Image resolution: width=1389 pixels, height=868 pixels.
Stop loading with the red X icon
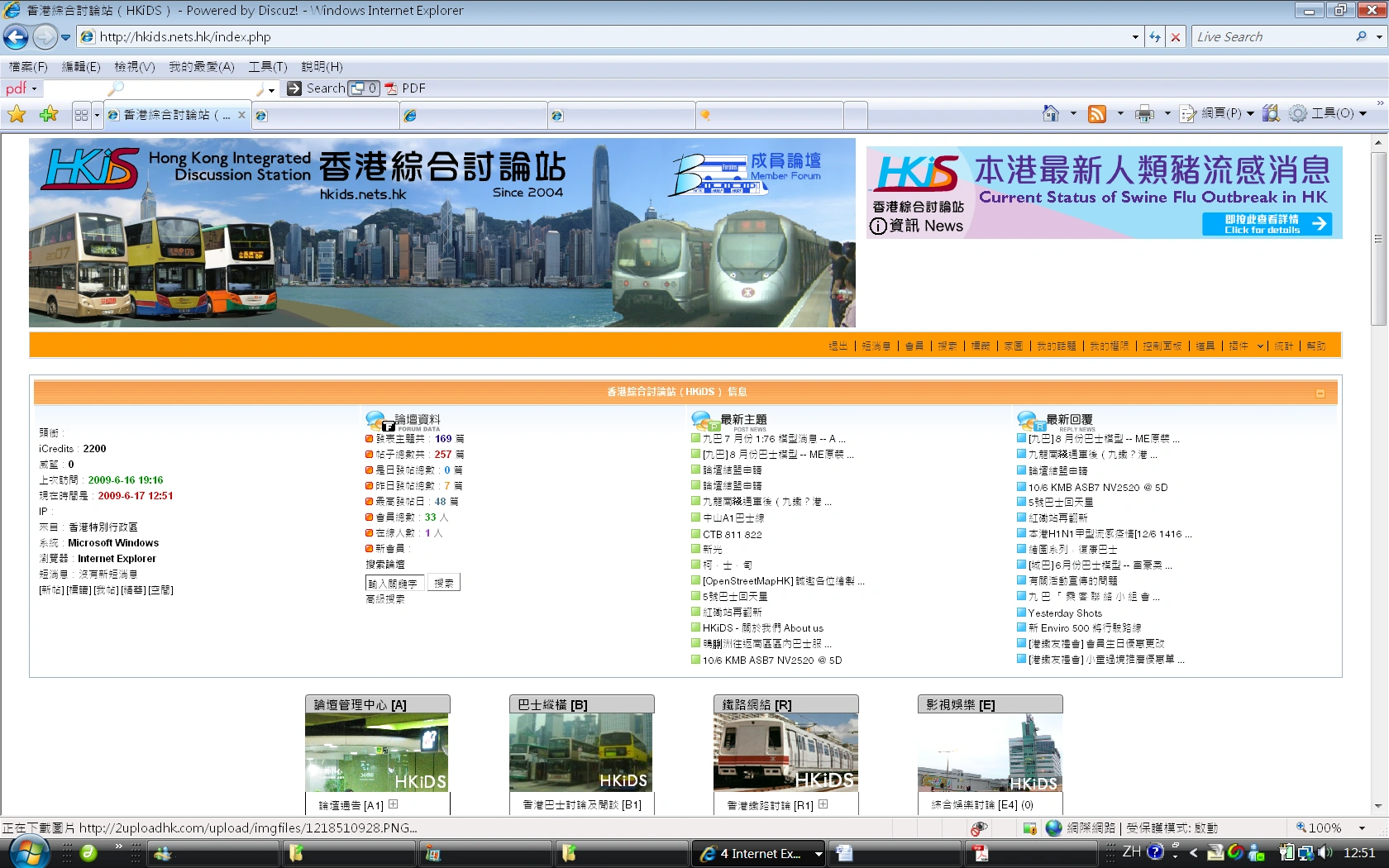click(x=1175, y=36)
